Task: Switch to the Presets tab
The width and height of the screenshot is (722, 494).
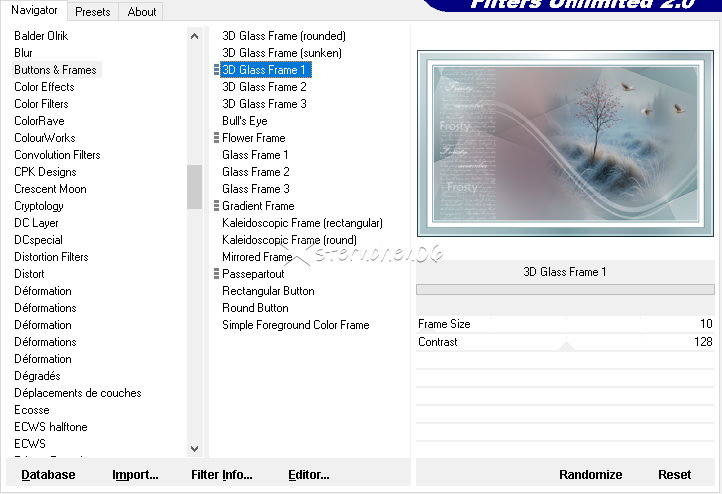Action: [93, 12]
